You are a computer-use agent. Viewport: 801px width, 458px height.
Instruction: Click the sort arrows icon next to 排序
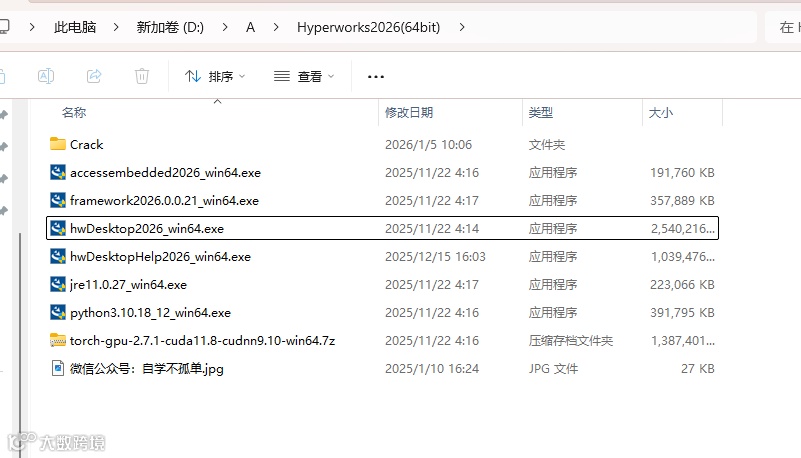point(193,76)
